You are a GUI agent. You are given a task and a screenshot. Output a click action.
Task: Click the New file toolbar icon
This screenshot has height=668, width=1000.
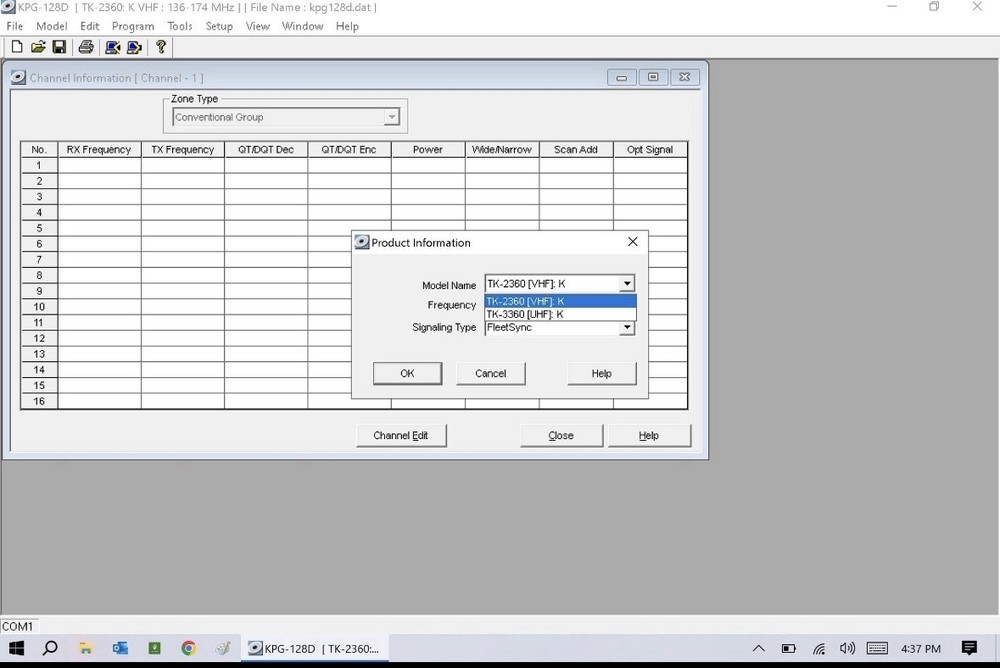click(17, 47)
